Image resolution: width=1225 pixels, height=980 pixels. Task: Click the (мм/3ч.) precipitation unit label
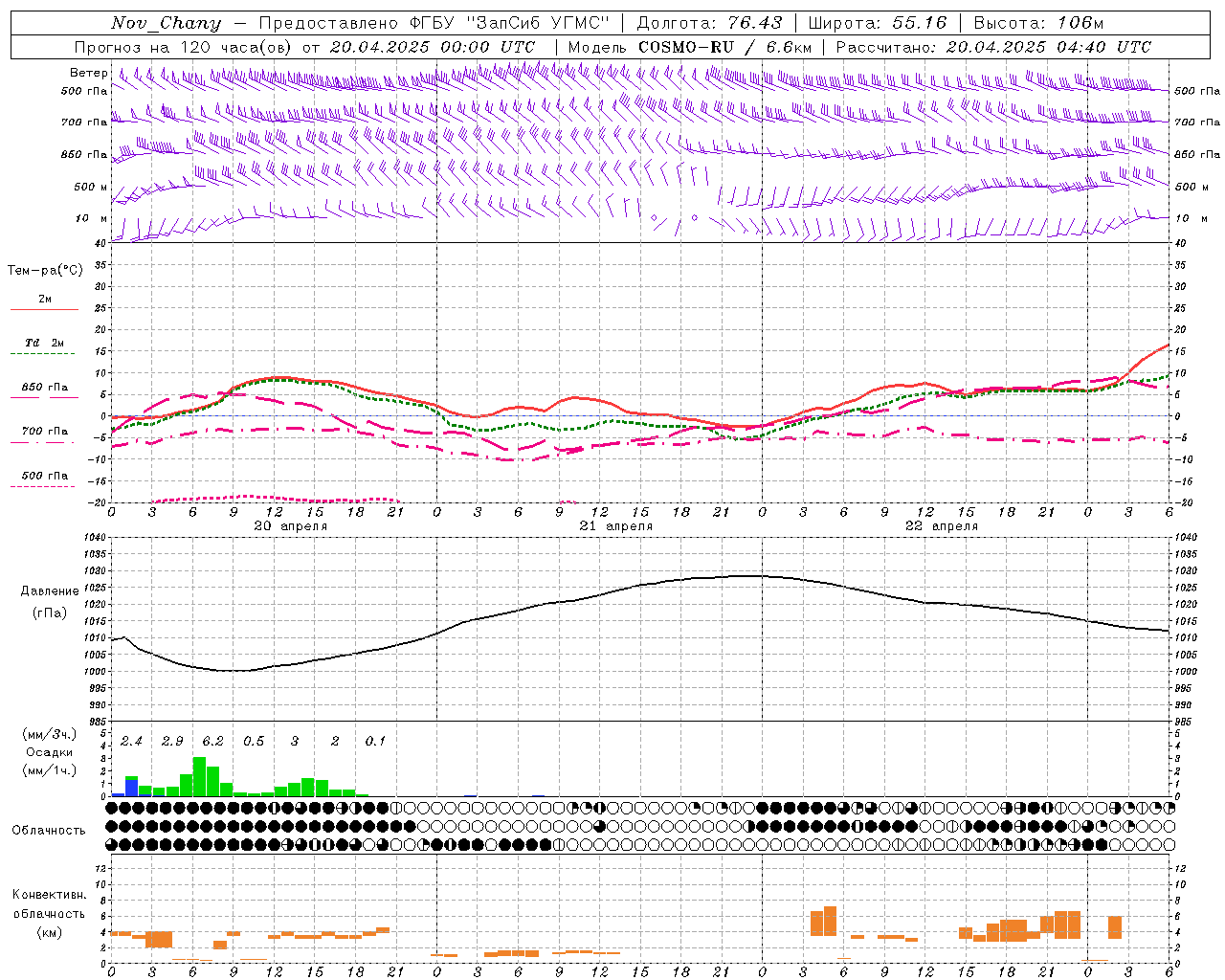tap(50, 734)
